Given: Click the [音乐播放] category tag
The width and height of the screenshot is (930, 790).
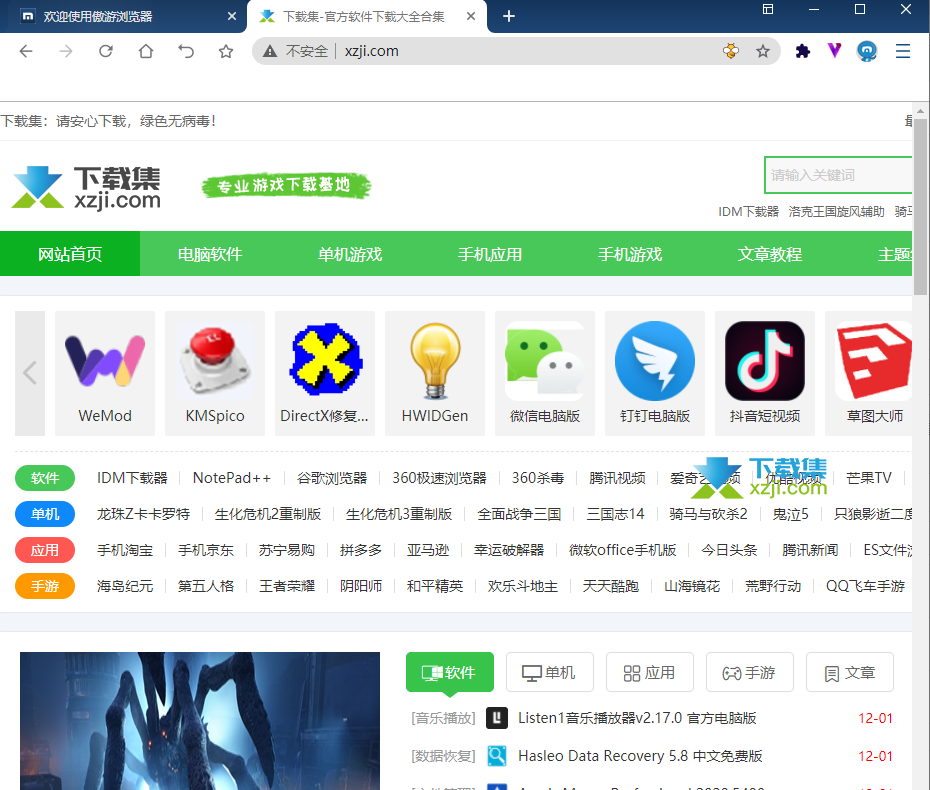Looking at the screenshot, I should 443,718.
